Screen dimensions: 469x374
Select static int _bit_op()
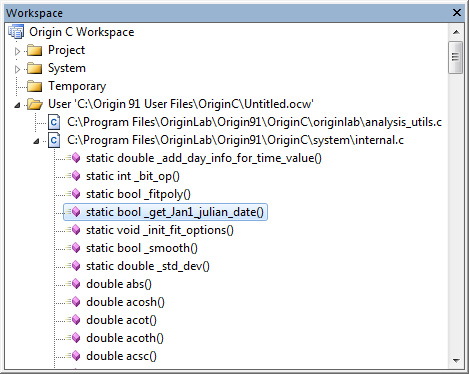point(133,176)
